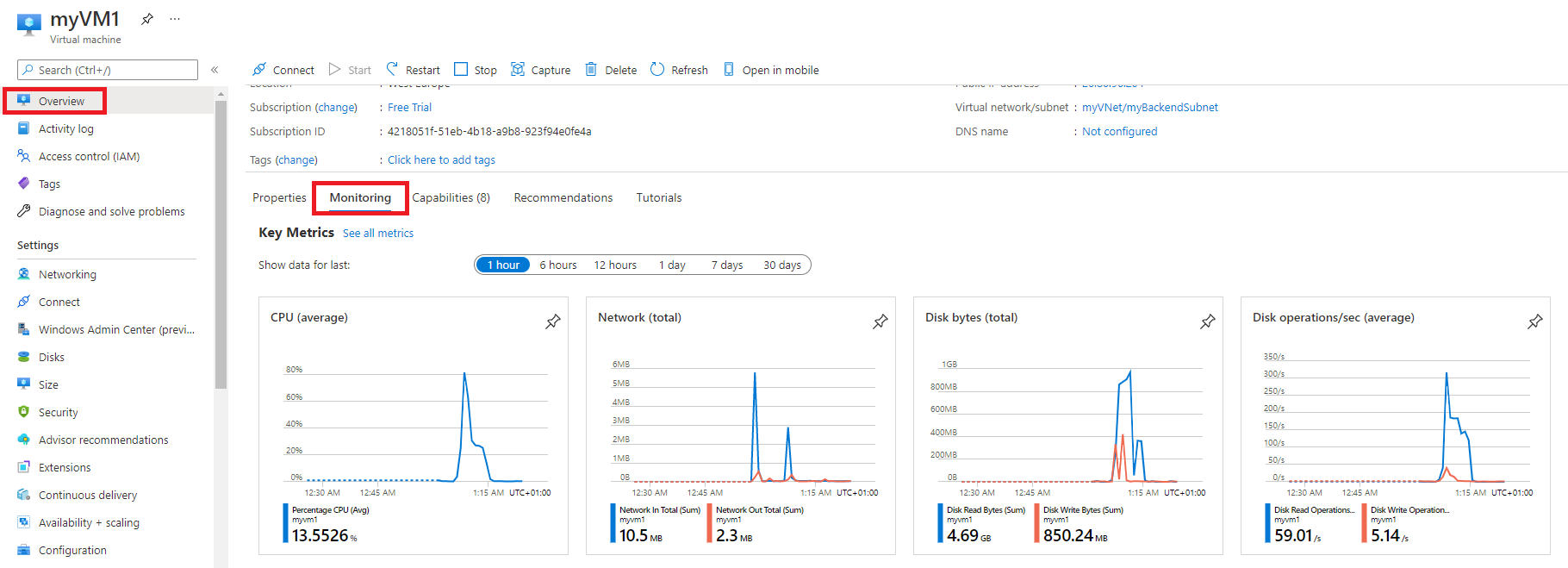This screenshot has width=1568, height=568.
Task: Pin the CPU (average) chart
Action: pos(553,321)
